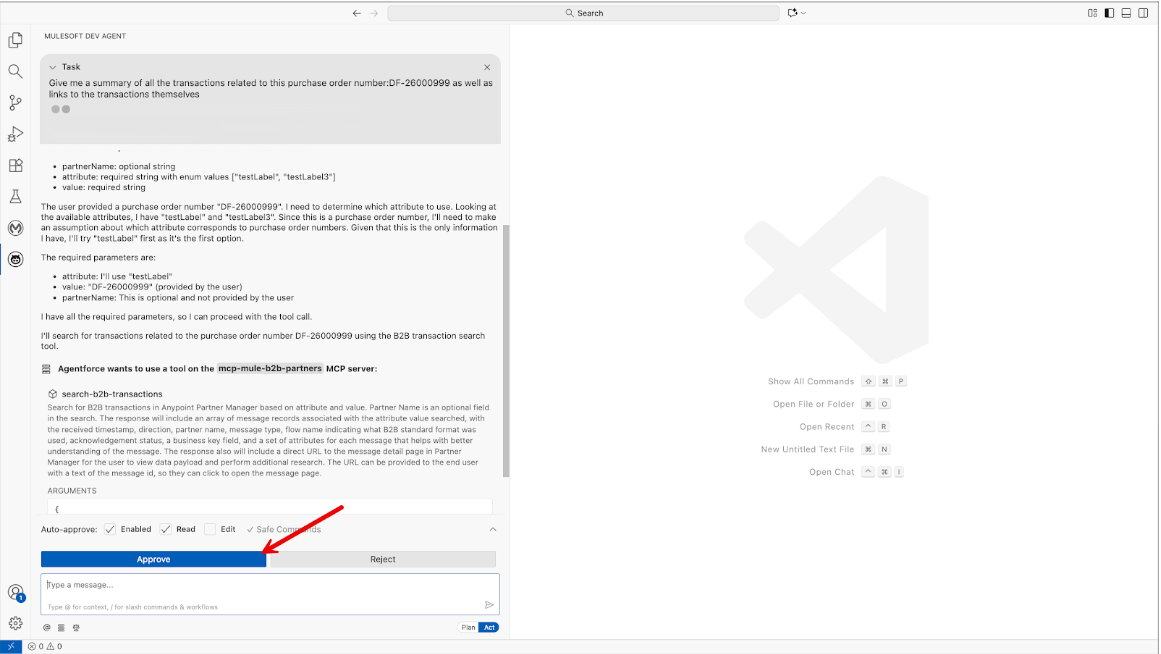
Task: Open the Extensions view
Action: 15,165
